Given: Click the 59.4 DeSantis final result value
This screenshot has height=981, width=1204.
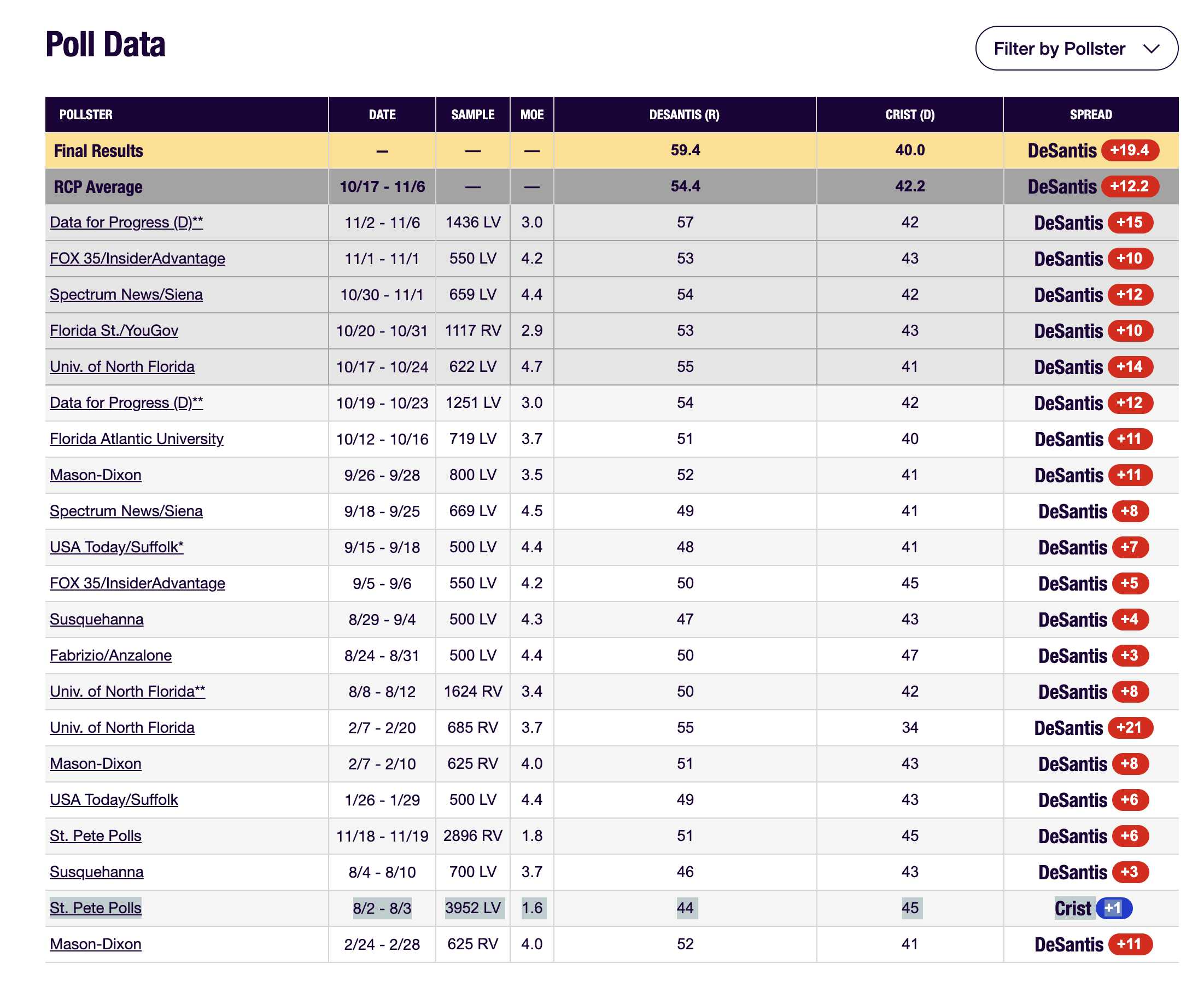Looking at the screenshot, I should click(x=685, y=150).
